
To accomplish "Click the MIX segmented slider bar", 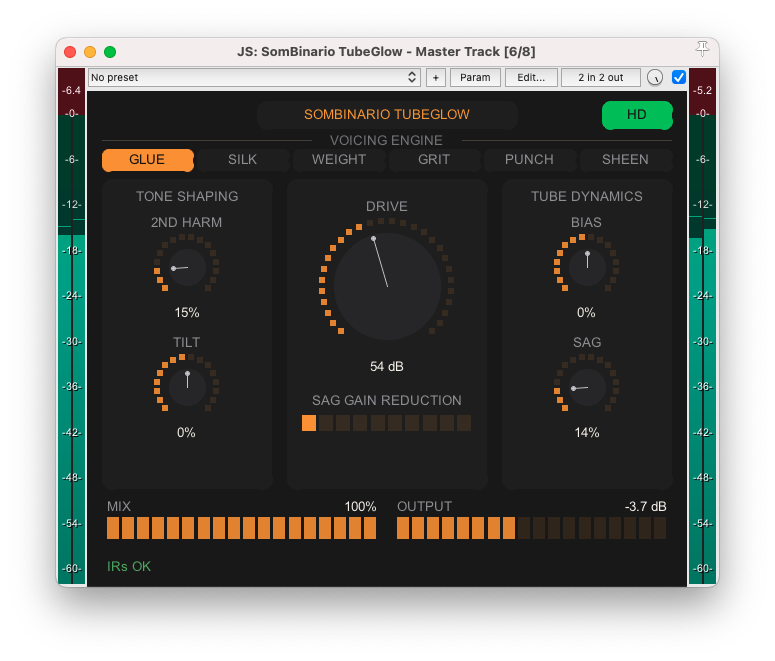I will click(x=241, y=528).
